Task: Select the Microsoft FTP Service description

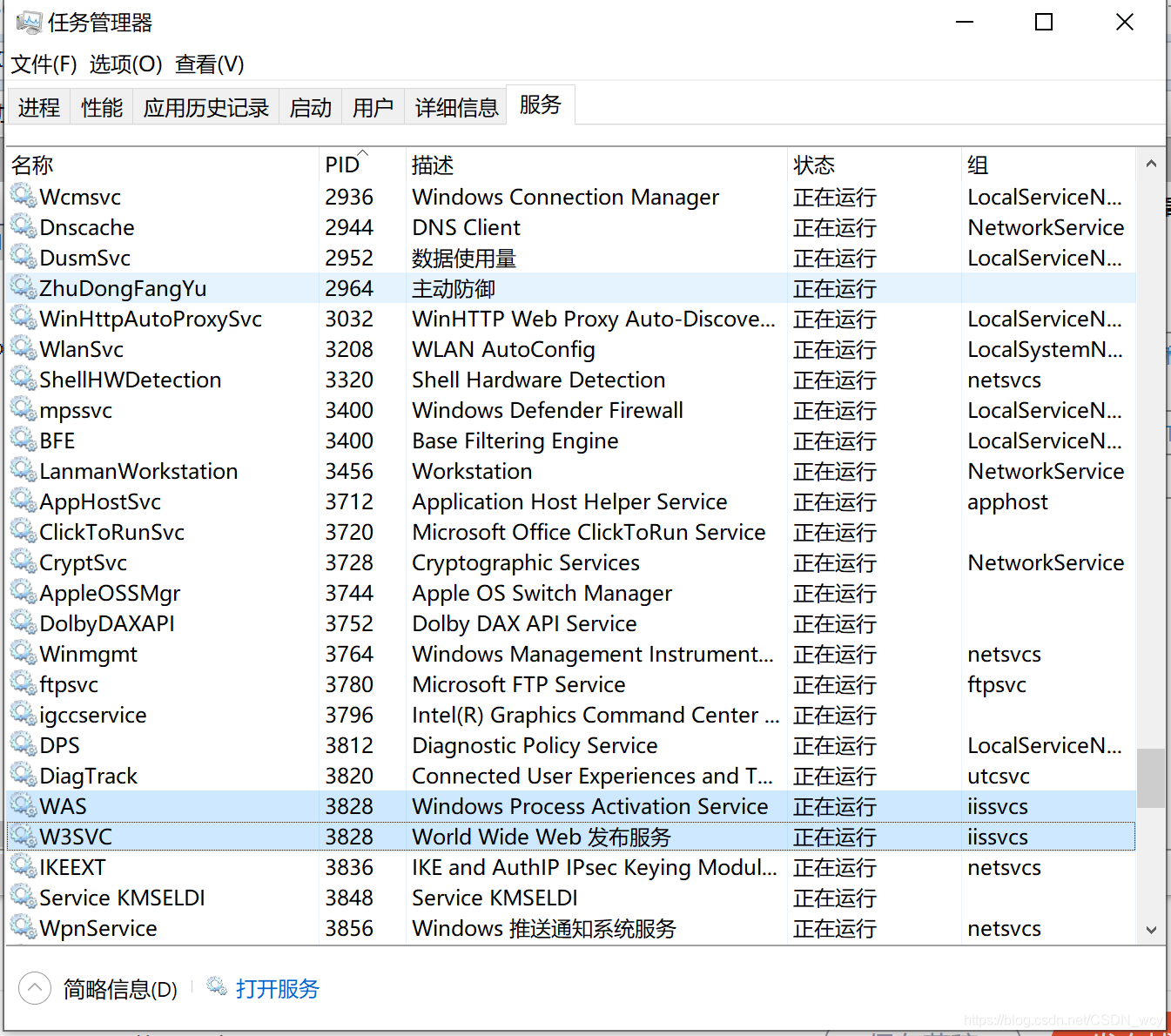Action: (519, 684)
